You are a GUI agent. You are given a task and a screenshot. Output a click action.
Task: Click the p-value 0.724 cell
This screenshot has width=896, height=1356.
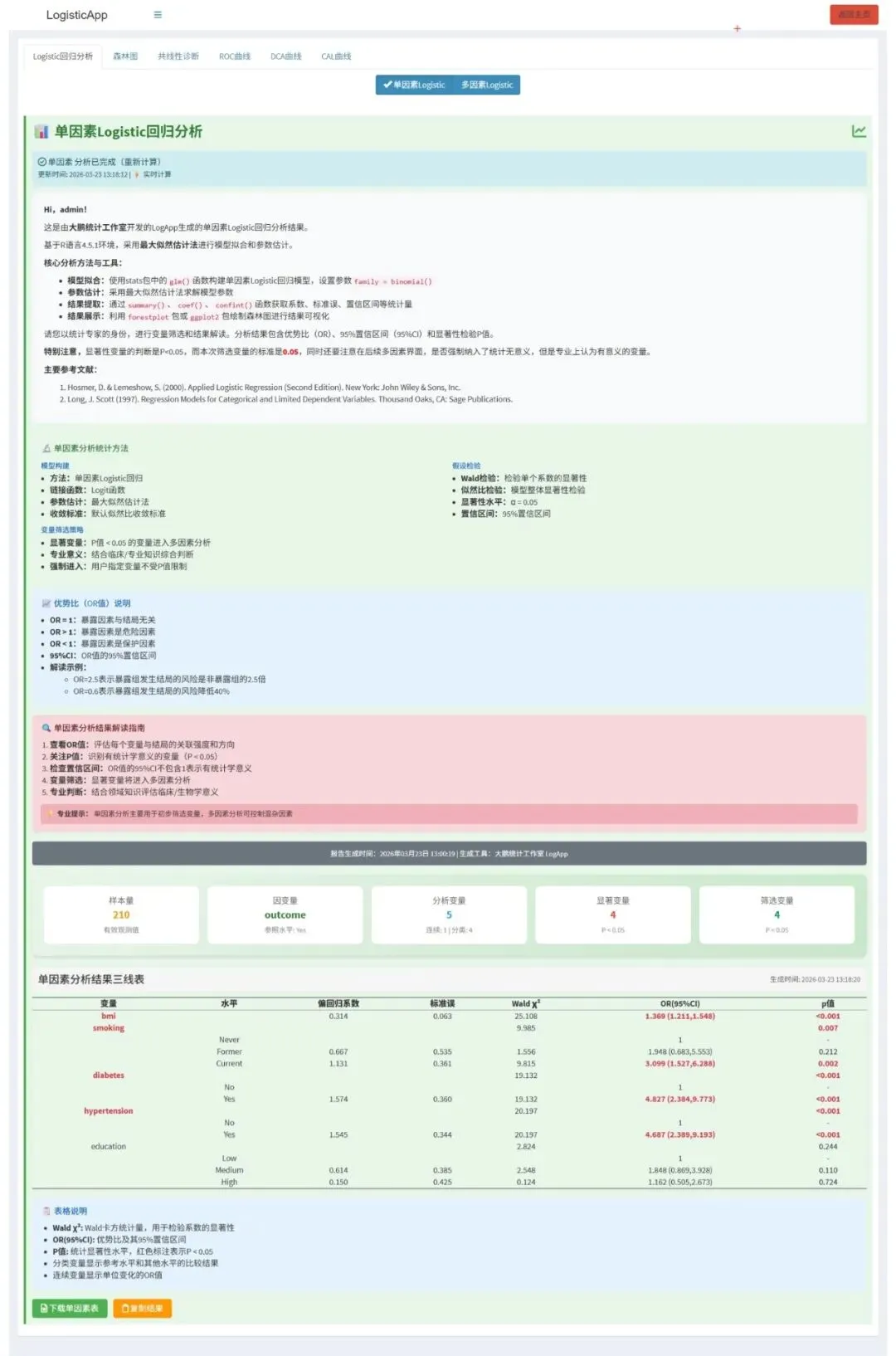tap(828, 1182)
